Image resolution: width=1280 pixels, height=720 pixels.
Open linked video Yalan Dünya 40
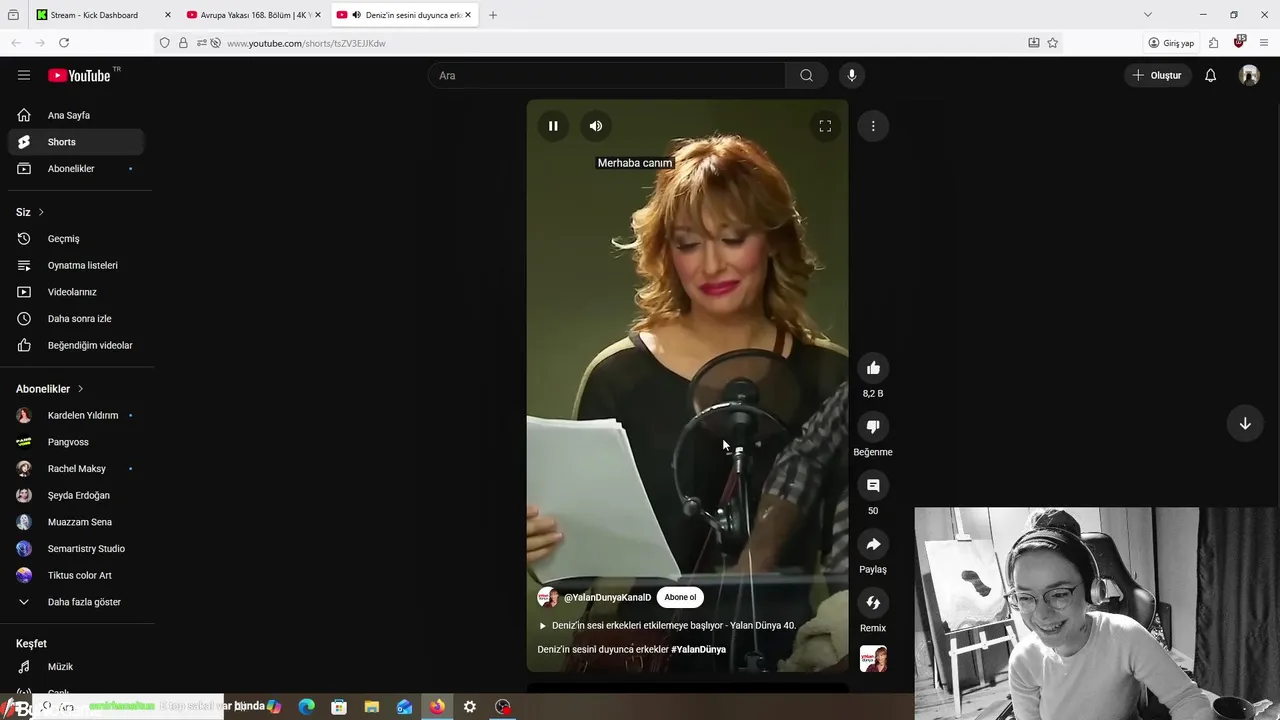667,625
